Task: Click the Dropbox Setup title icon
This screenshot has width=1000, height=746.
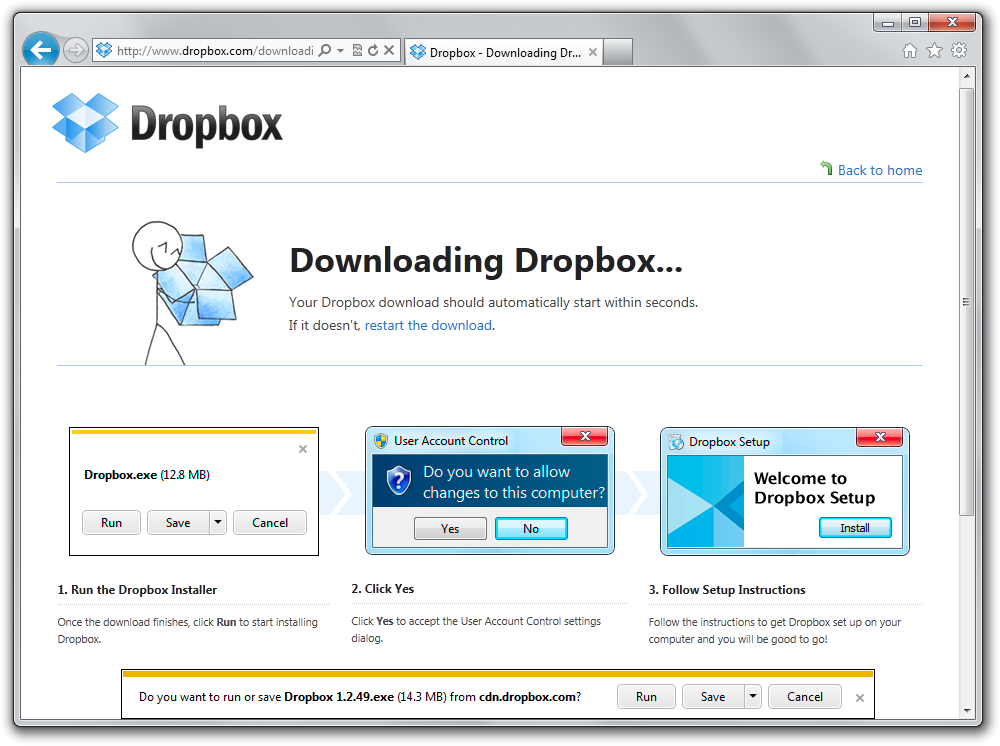Action: [x=675, y=441]
